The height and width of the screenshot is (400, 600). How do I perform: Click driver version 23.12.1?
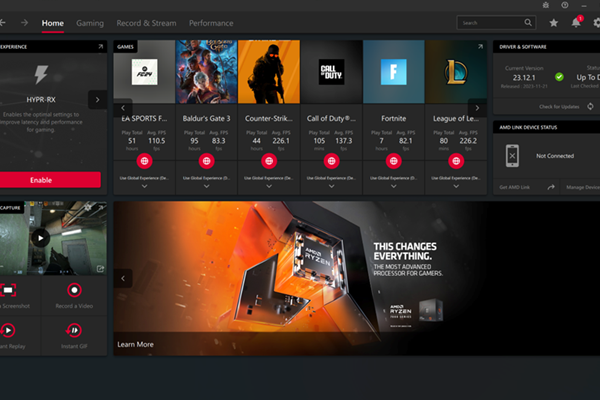coord(524,78)
